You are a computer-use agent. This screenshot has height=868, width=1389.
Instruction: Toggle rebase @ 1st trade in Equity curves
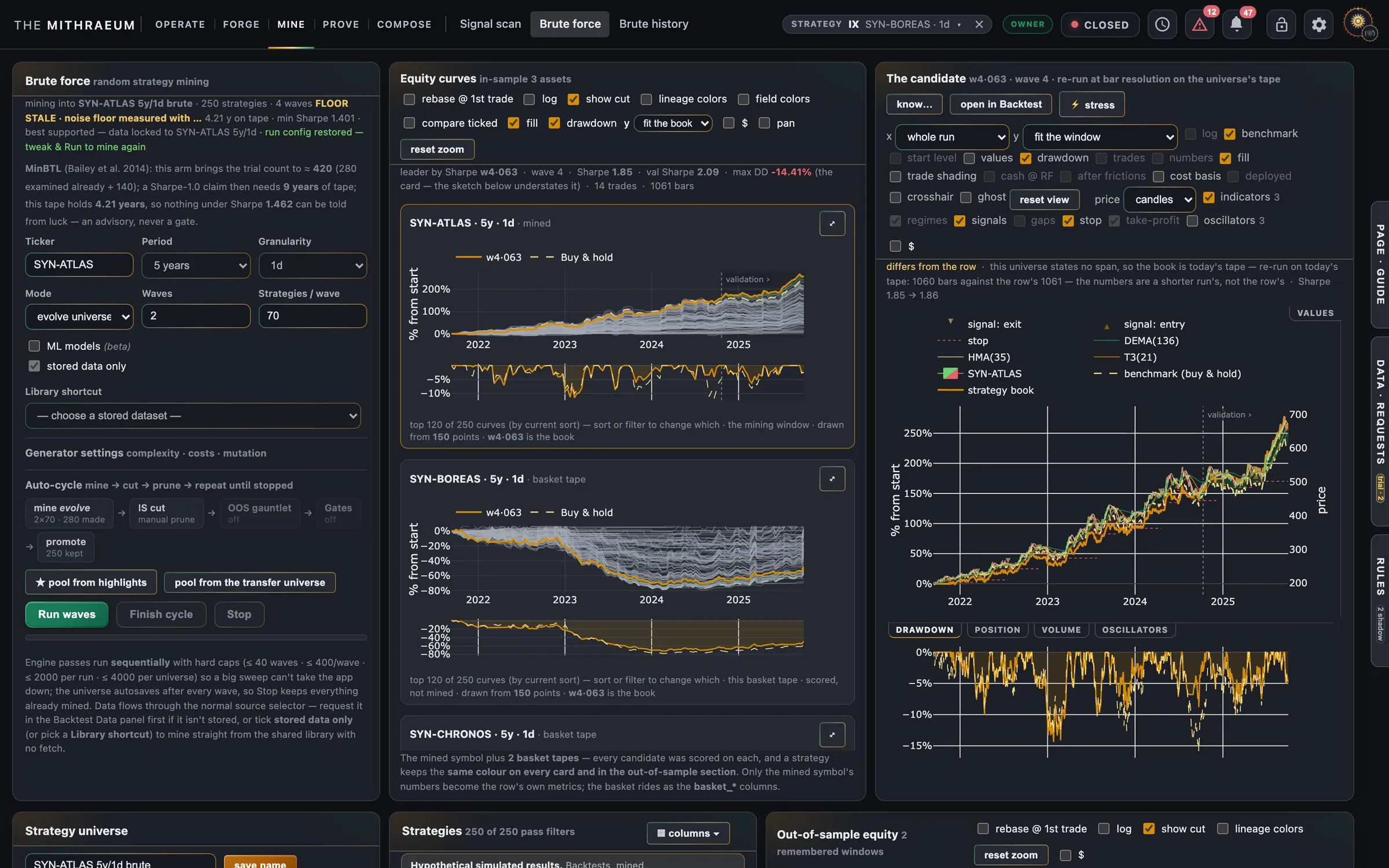[409, 99]
